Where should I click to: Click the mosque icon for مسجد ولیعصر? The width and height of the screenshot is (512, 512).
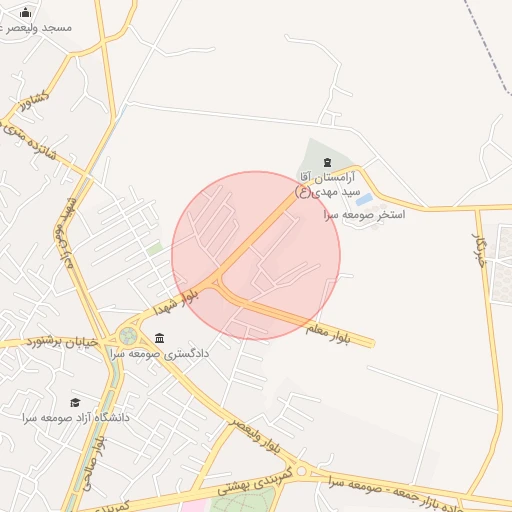coord(25,13)
